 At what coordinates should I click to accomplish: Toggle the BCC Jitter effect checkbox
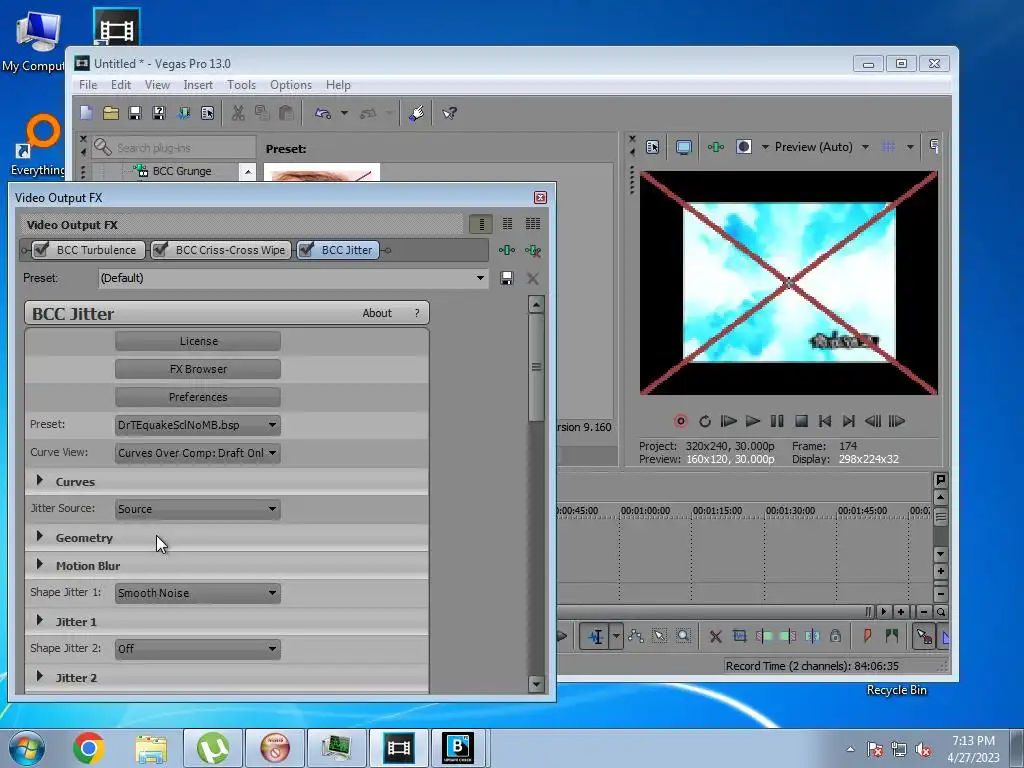306,249
